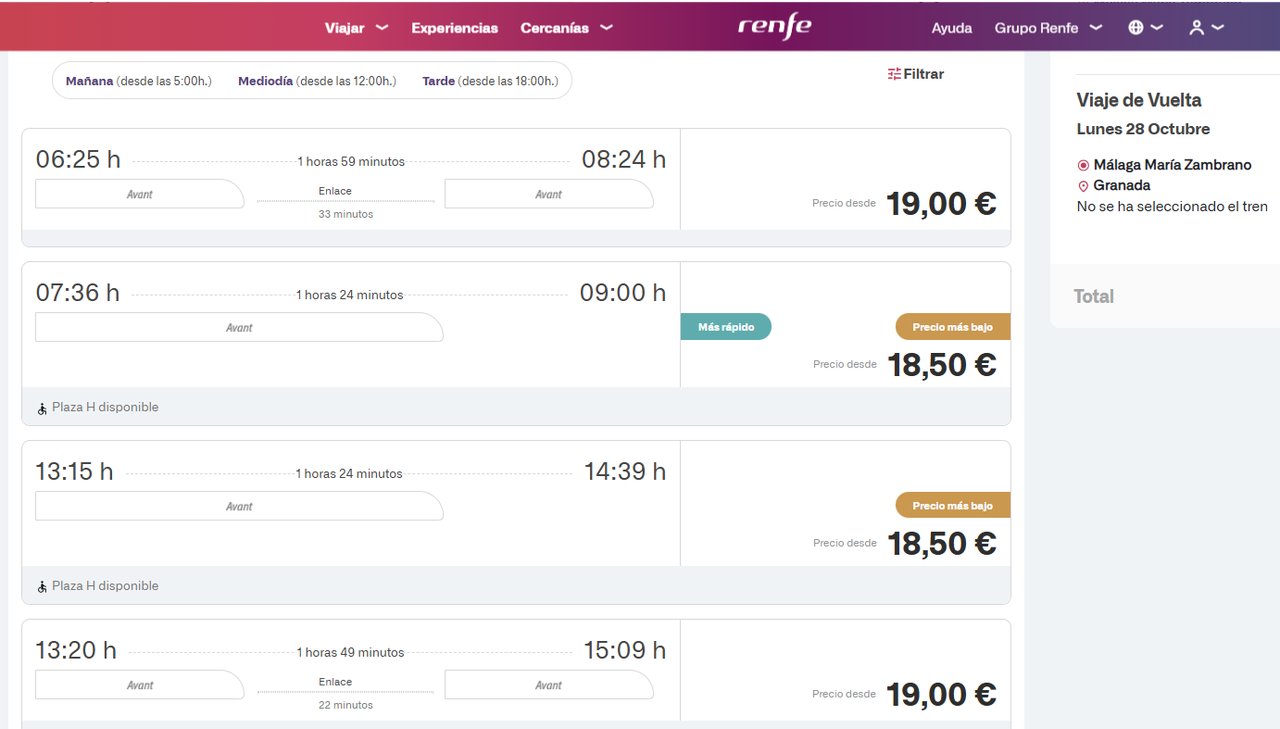This screenshot has height=729, width=1280.
Task: Select the 07:36 h train card
Action: click(x=516, y=344)
